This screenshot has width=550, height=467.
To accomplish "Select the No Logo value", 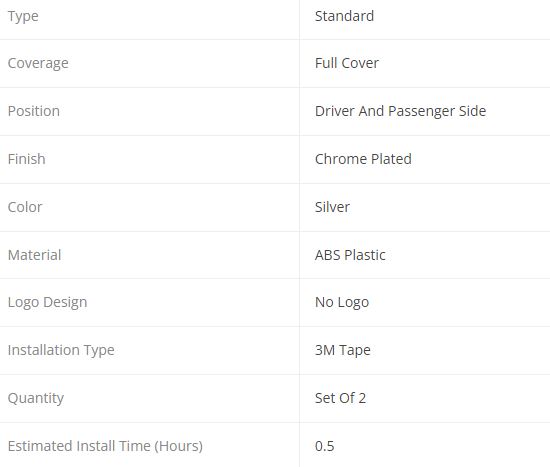I will click(x=342, y=303).
